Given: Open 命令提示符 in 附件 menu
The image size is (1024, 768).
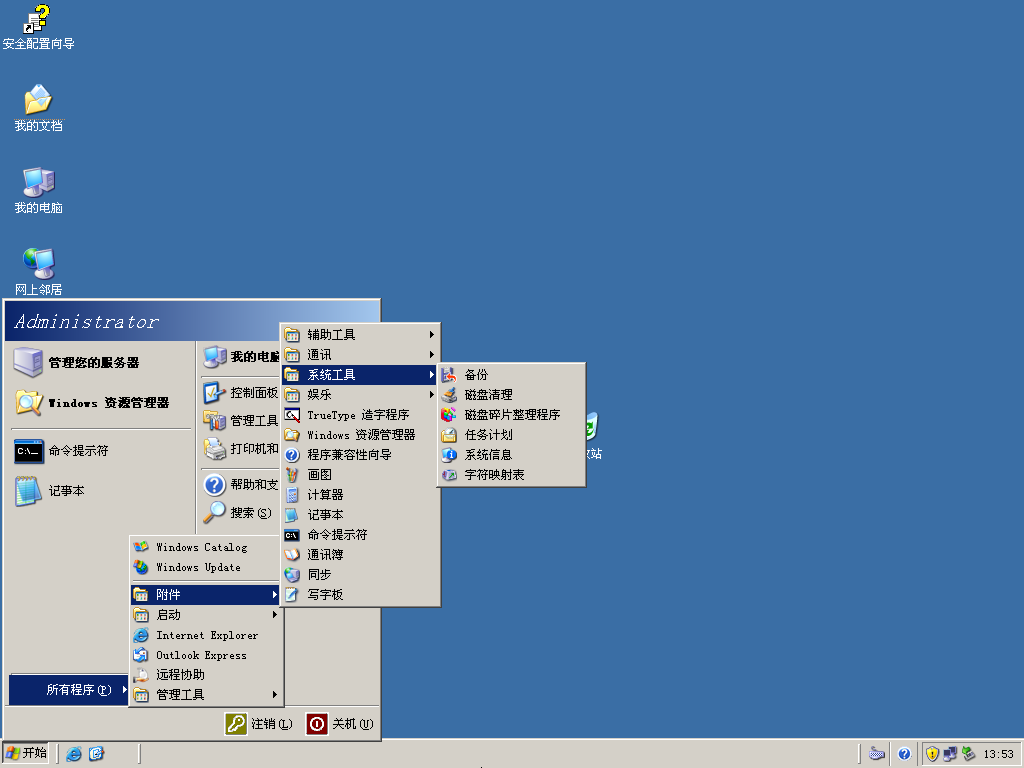Looking at the screenshot, I should (360, 535).
